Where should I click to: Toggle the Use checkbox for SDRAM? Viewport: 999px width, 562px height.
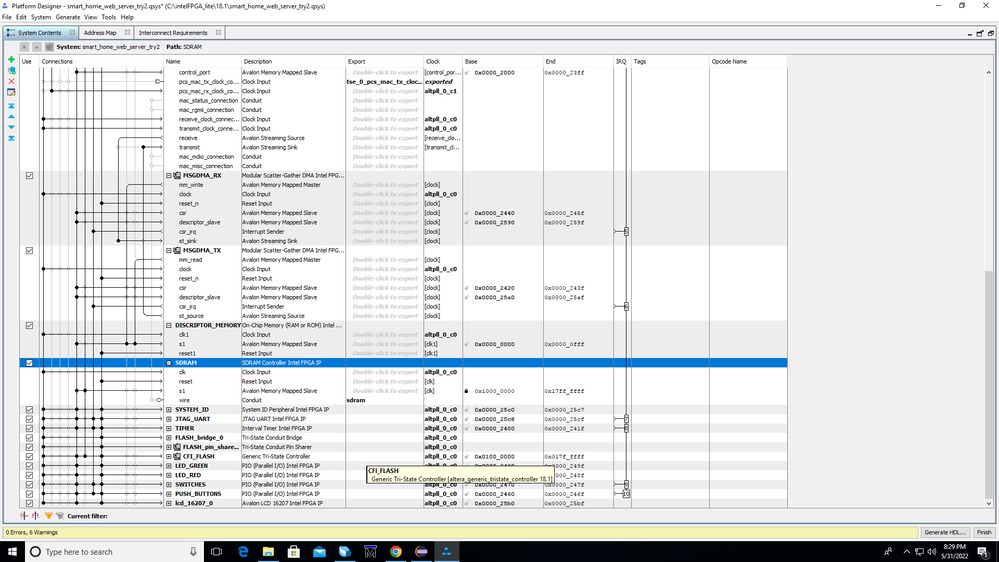point(29,363)
